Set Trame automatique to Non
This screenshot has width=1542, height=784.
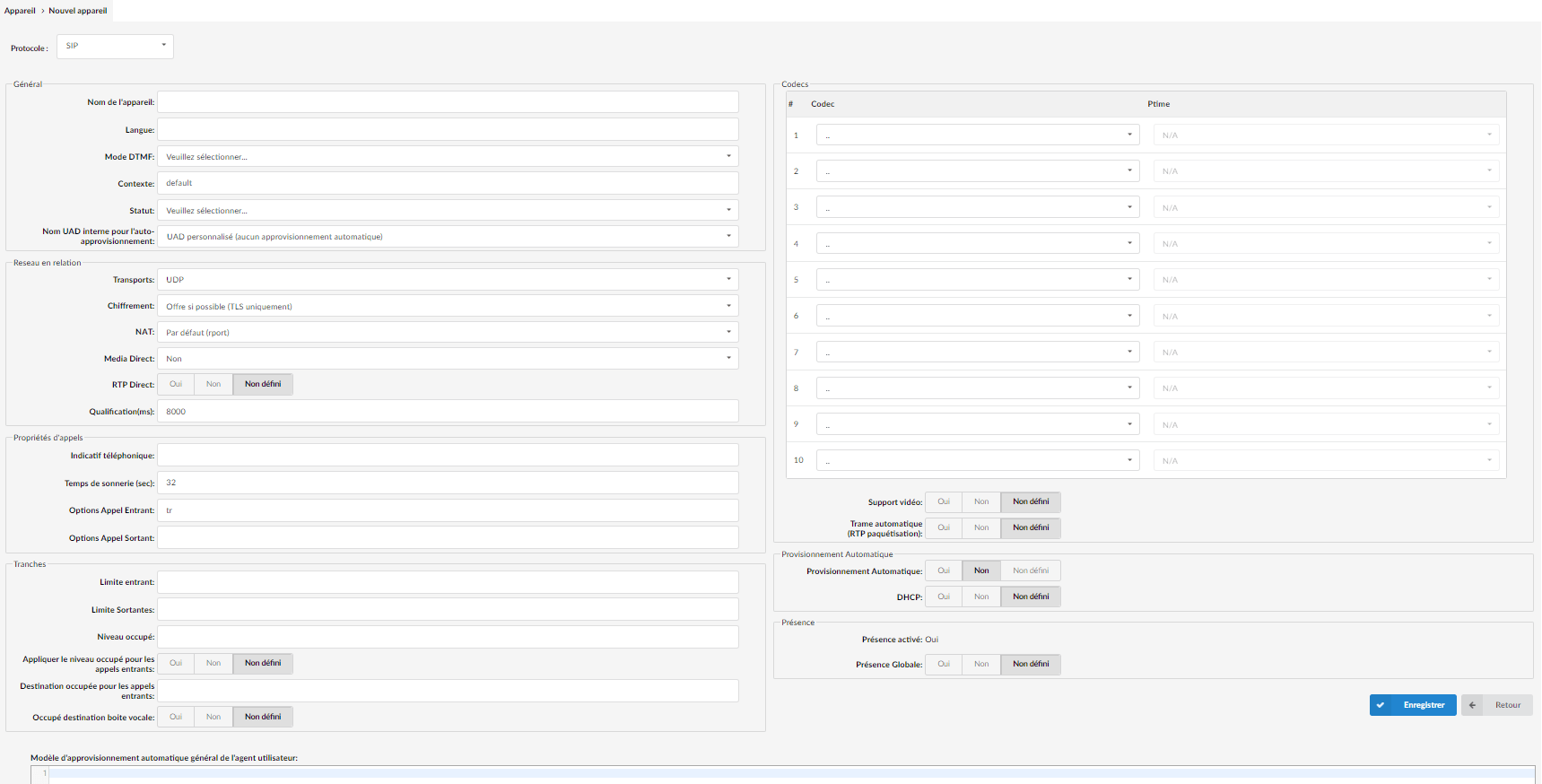(981, 527)
